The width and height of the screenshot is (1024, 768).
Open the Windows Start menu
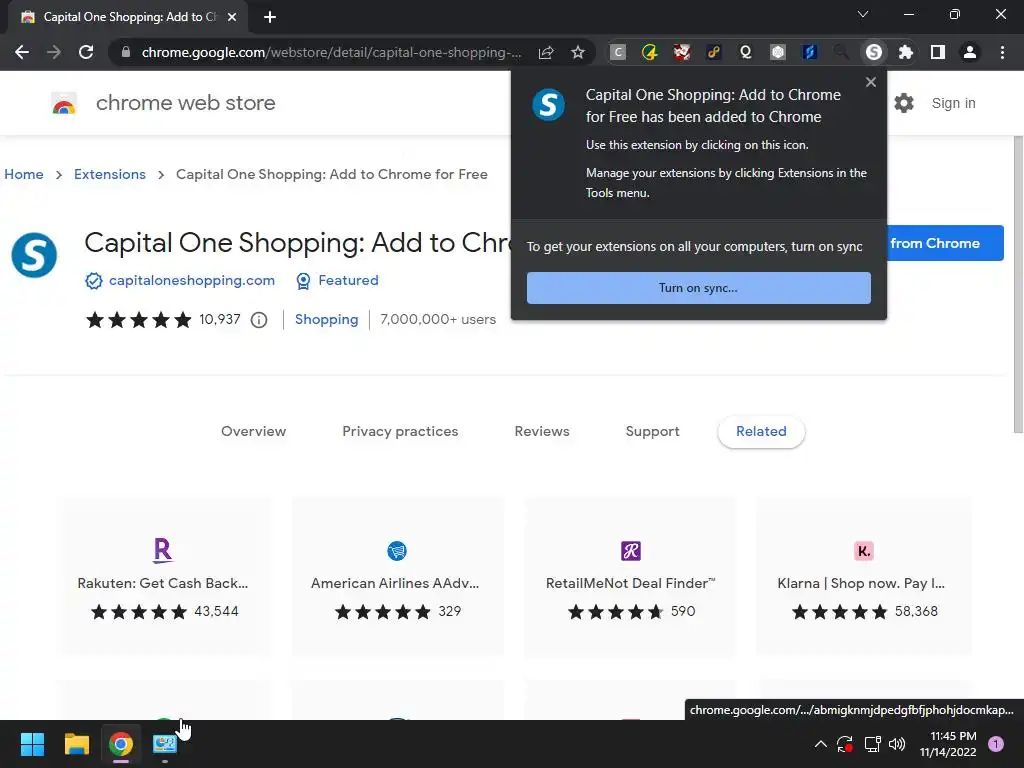coord(32,744)
